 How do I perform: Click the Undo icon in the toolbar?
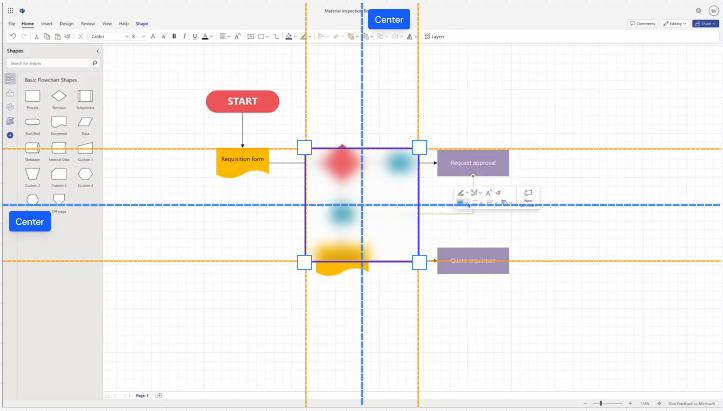[x=11, y=36]
